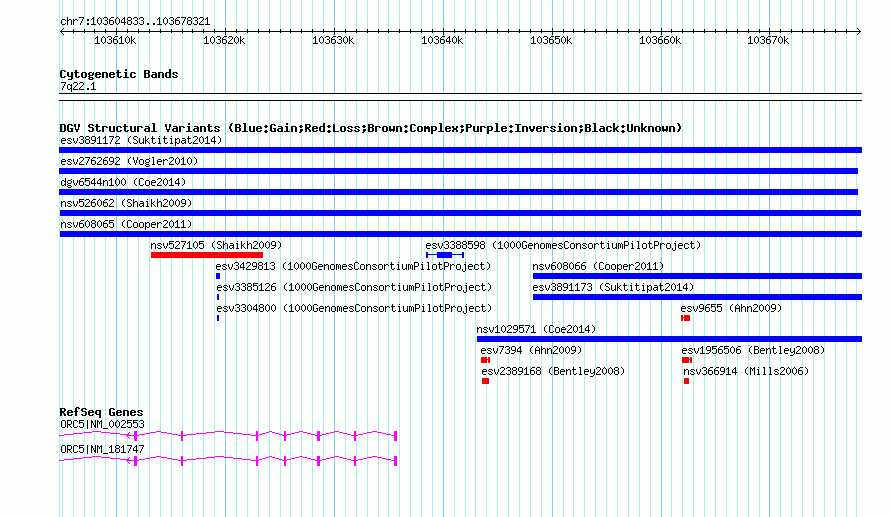Click the 103620k ruler tick label
This screenshot has width=890, height=517.
(x=224, y=41)
